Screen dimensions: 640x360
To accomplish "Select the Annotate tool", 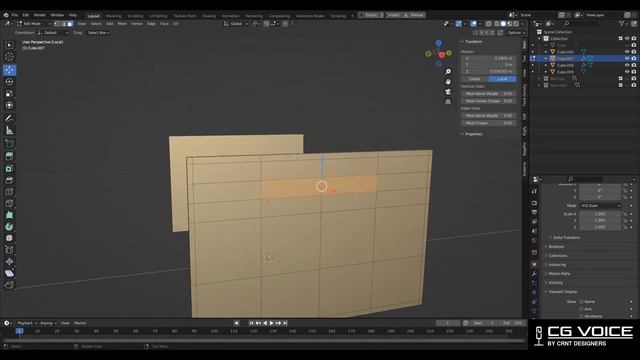I will coord(9,118).
